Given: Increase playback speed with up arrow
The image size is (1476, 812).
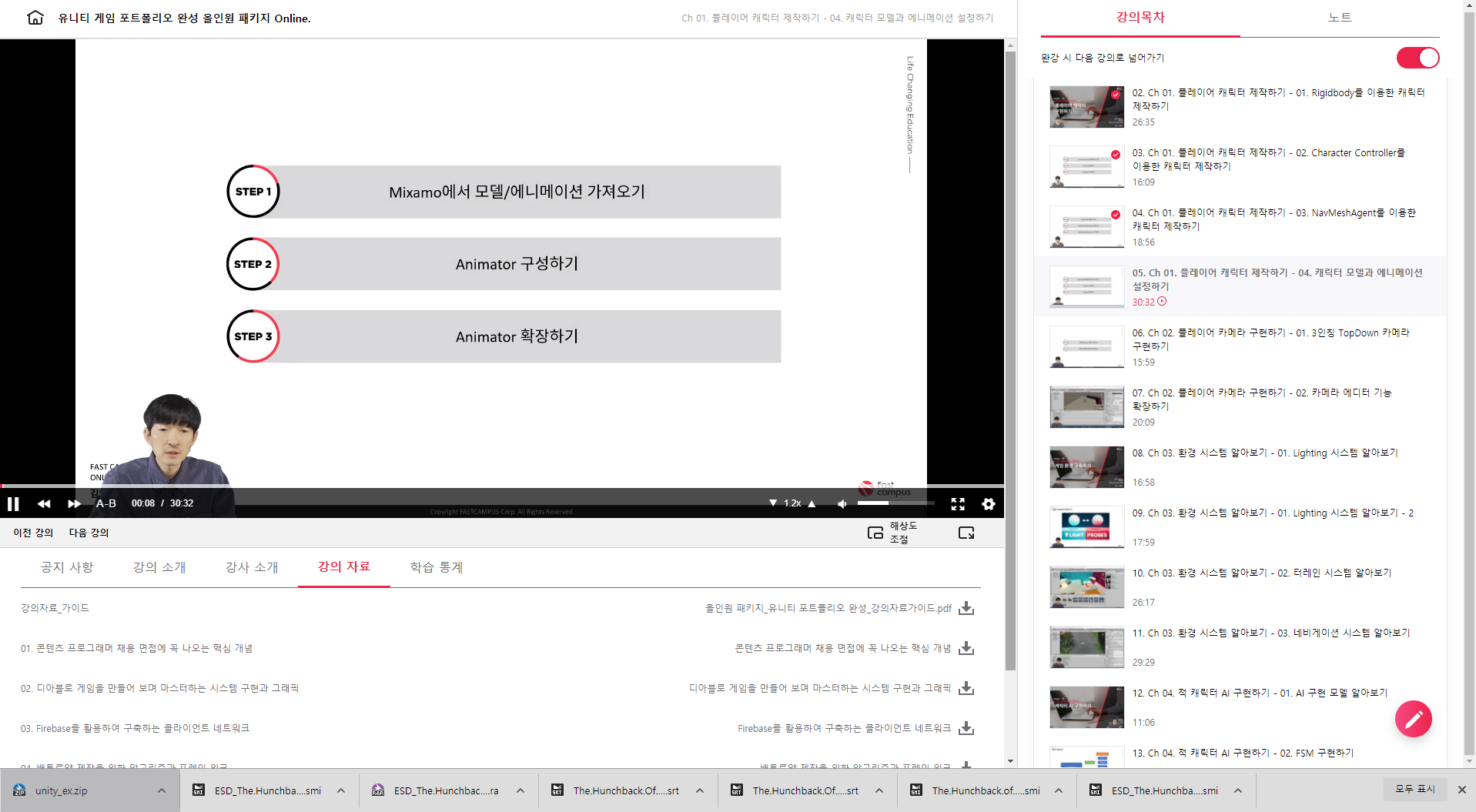Looking at the screenshot, I should 812,503.
